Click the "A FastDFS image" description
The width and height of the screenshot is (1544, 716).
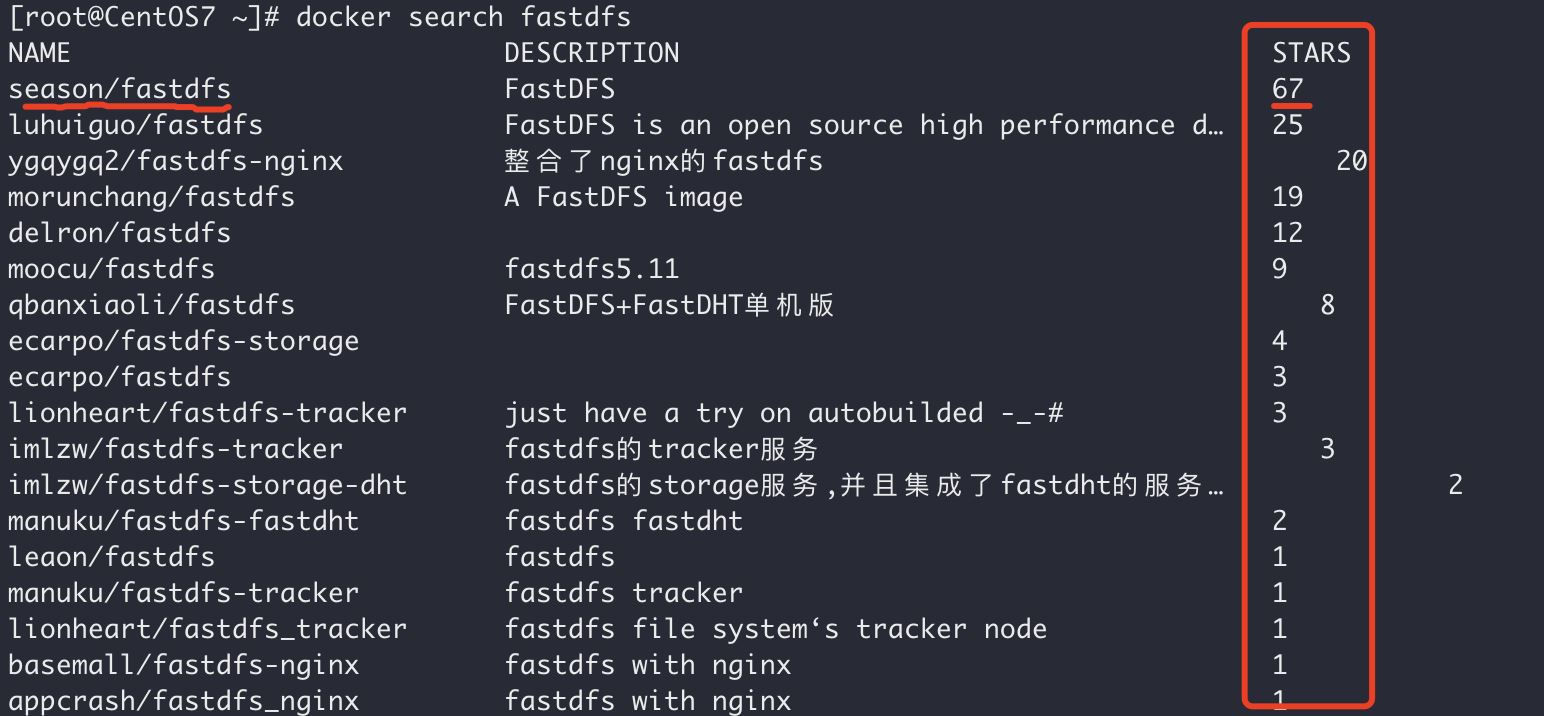624,197
